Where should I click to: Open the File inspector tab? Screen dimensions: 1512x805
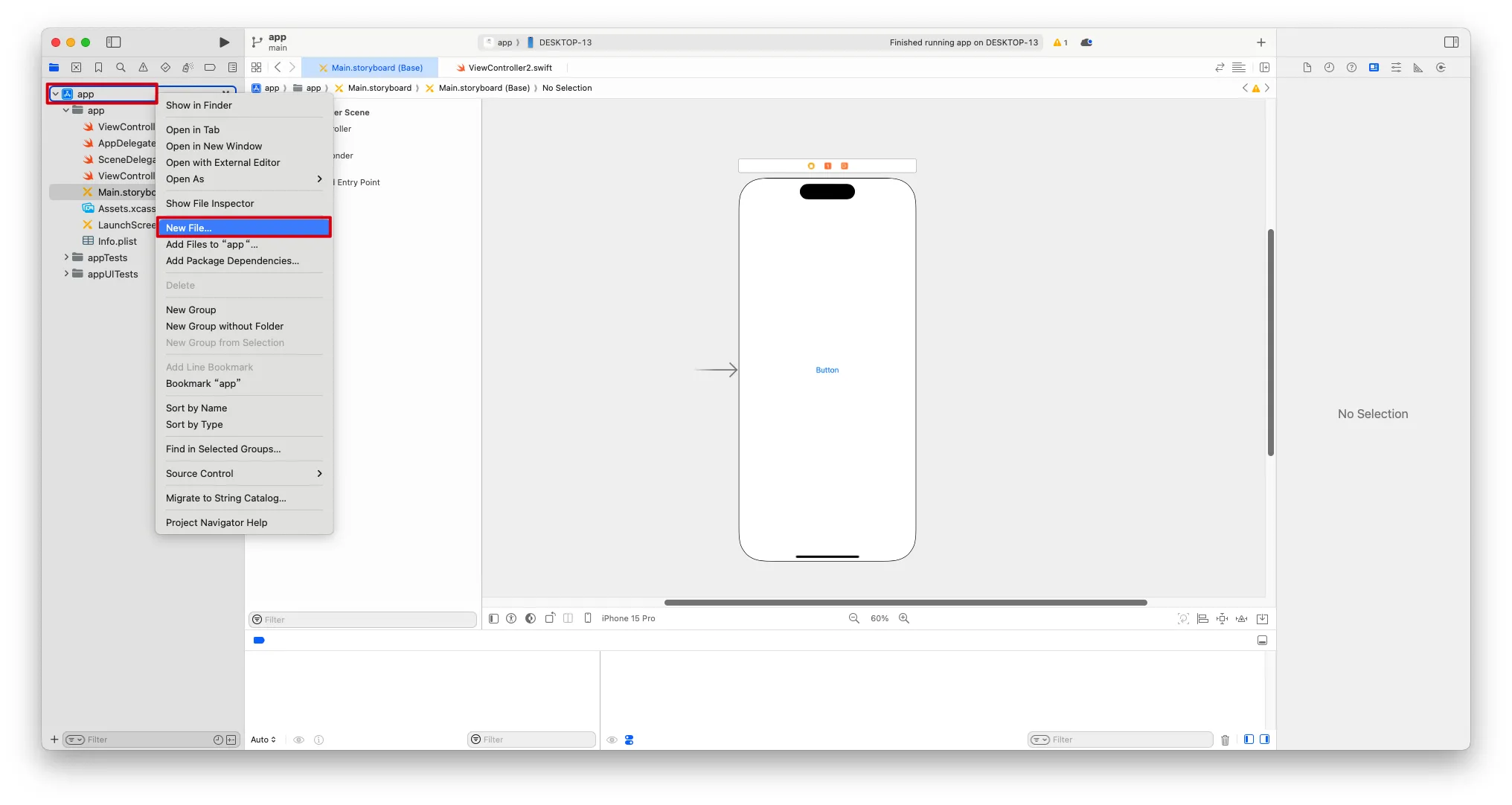point(1307,68)
